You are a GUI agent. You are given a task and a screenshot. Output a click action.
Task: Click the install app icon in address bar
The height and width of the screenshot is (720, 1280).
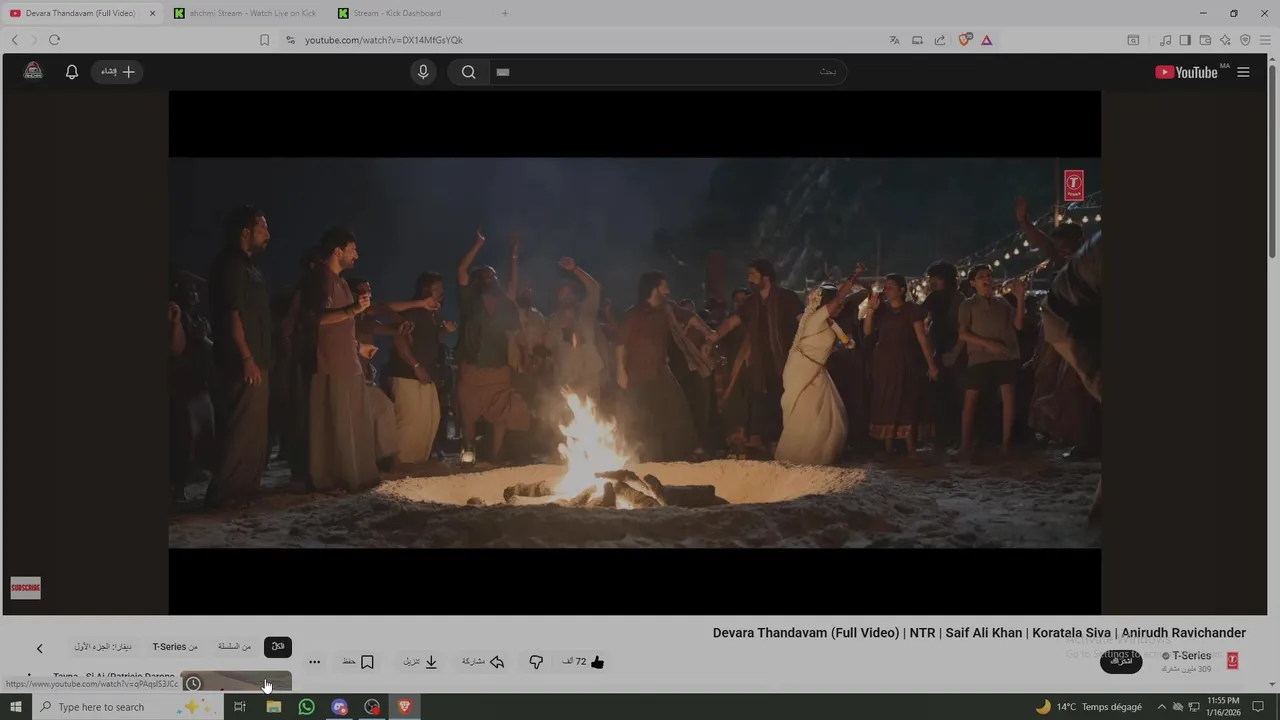pyautogui.click(x=917, y=40)
